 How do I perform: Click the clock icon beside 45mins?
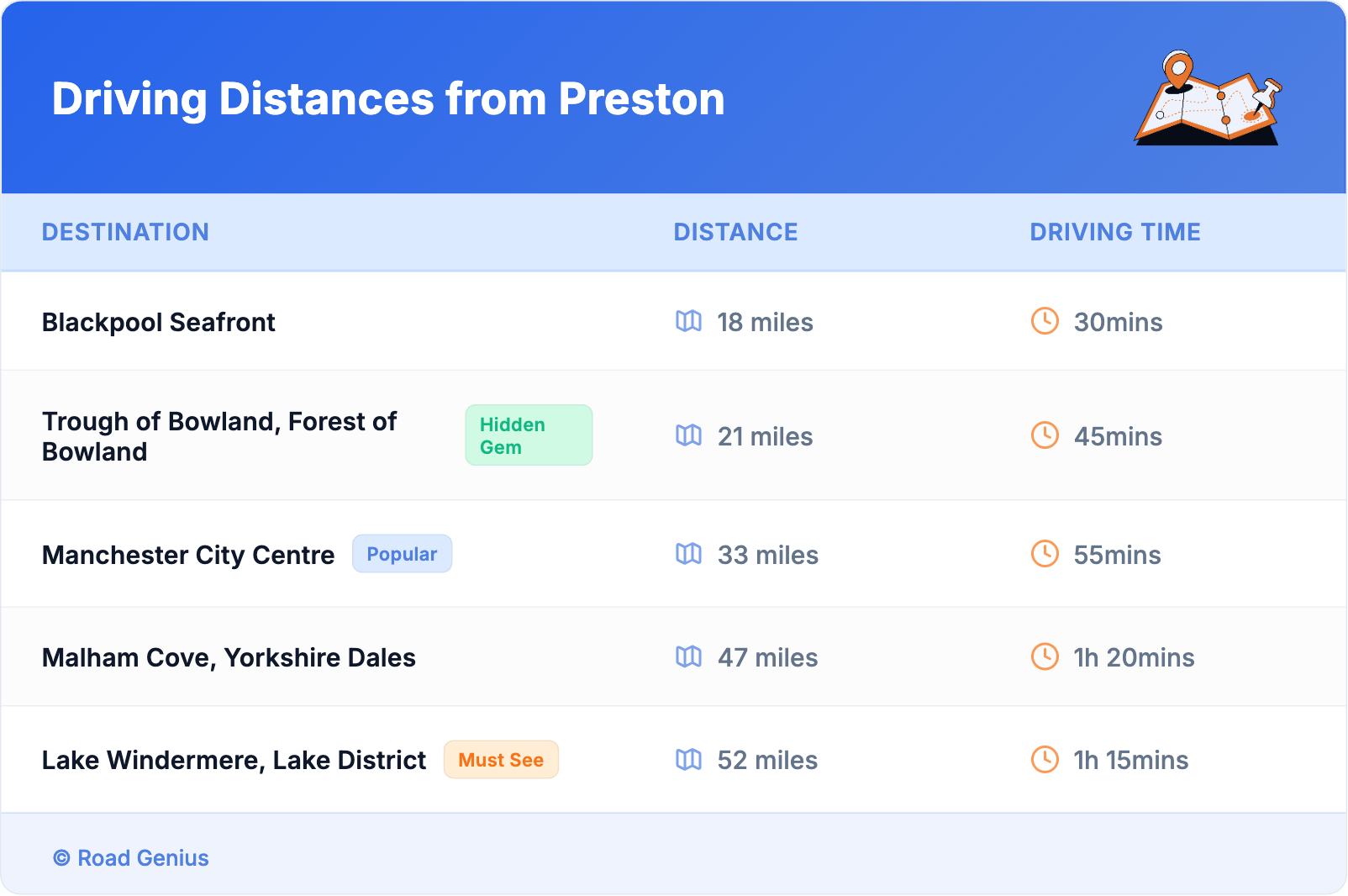click(1045, 435)
